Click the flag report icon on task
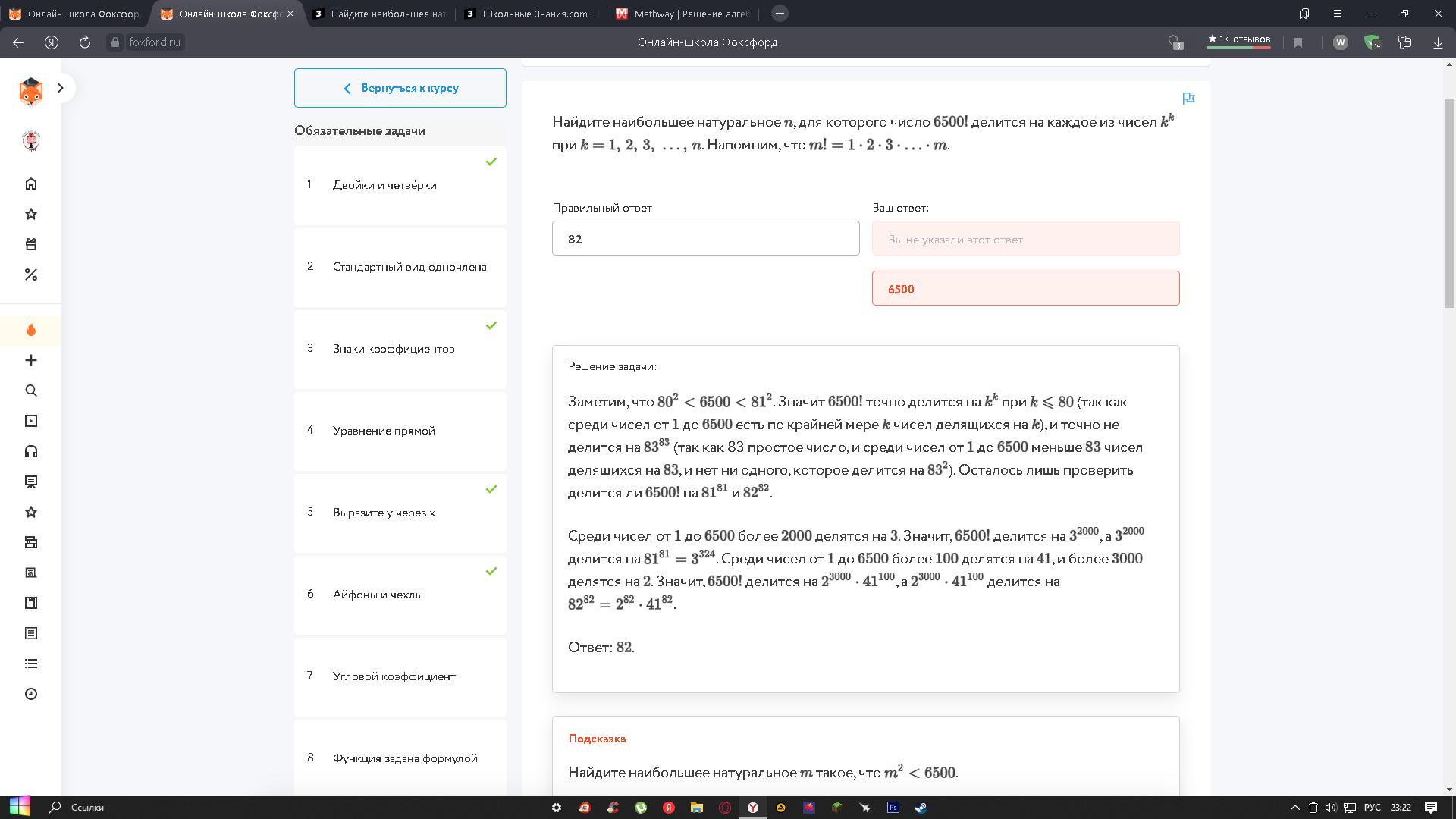The width and height of the screenshot is (1456, 819). 1188,98
